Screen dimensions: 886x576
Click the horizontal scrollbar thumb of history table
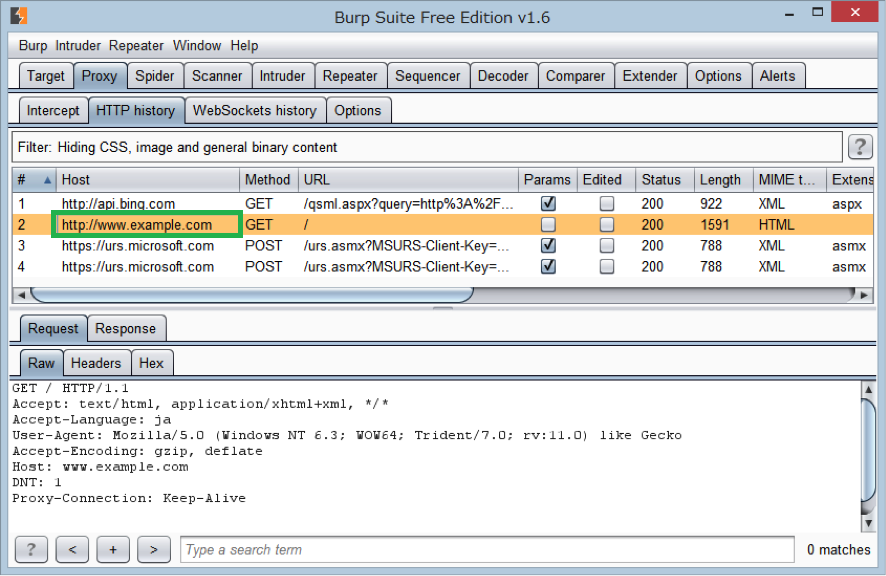(x=252, y=295)
